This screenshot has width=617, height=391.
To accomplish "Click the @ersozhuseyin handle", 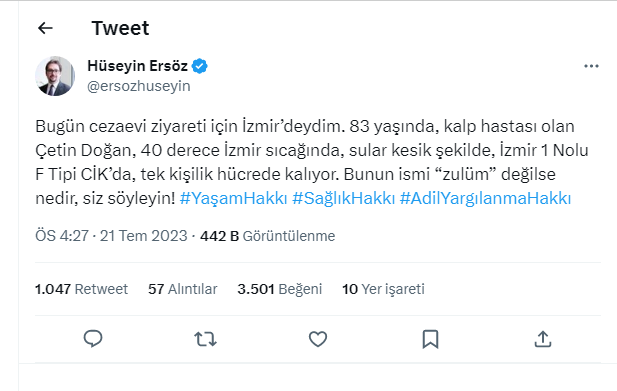I will tap(139, 86).
